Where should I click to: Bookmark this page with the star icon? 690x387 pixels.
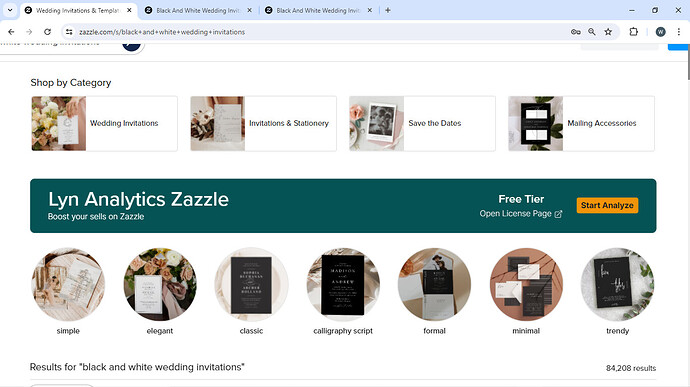click(x=608, y=32)
